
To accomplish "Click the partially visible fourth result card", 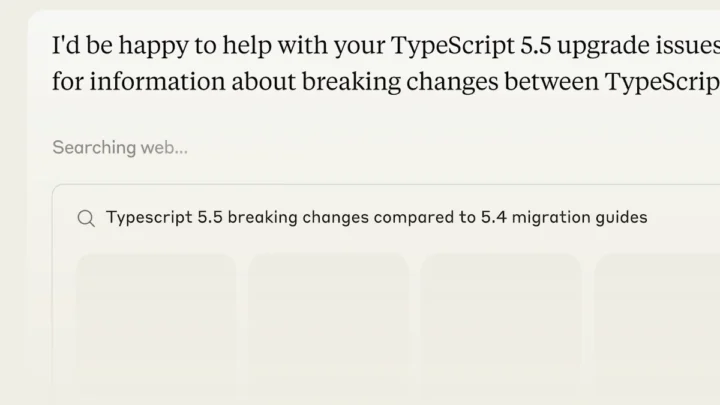I will coord(657,320).
